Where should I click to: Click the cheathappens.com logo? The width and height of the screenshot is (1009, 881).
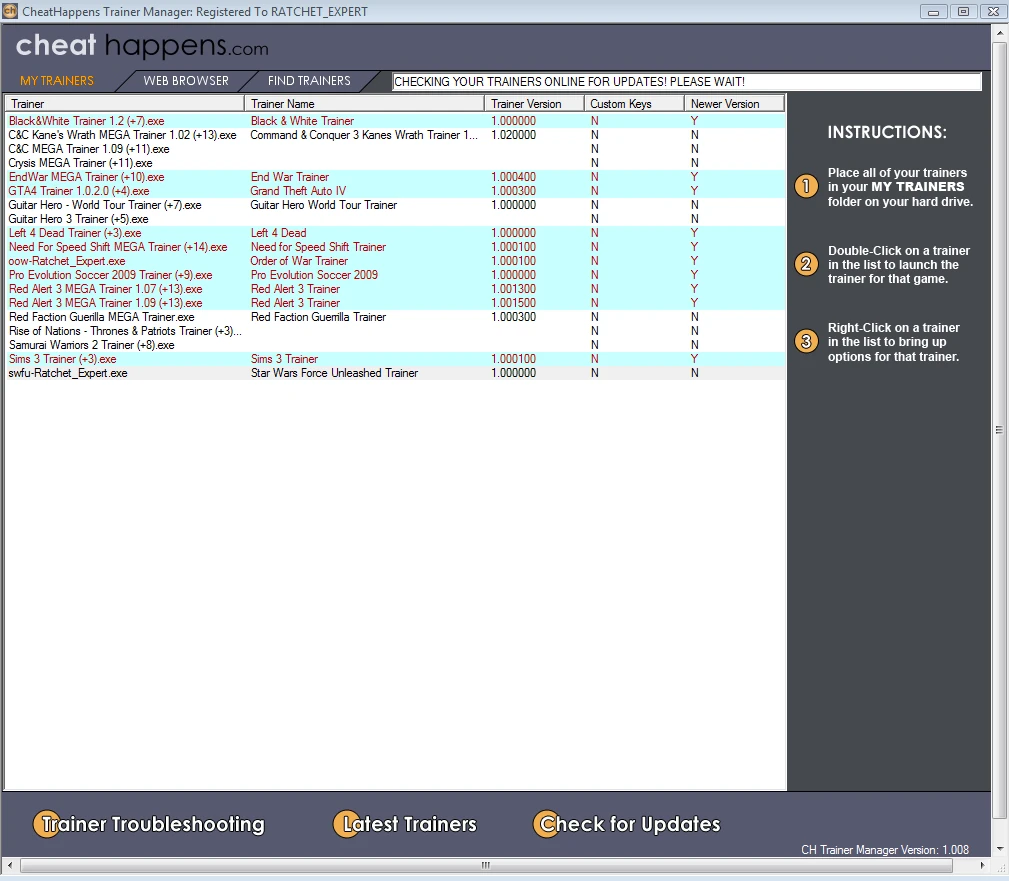142,46
